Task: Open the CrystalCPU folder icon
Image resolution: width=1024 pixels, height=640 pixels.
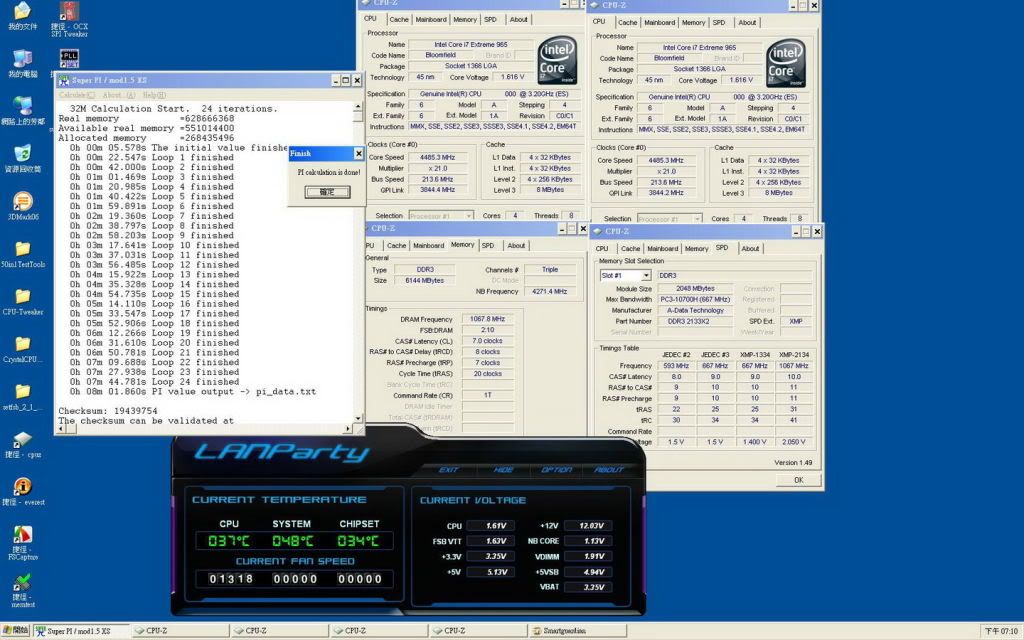Action: (x=22, y=350)
